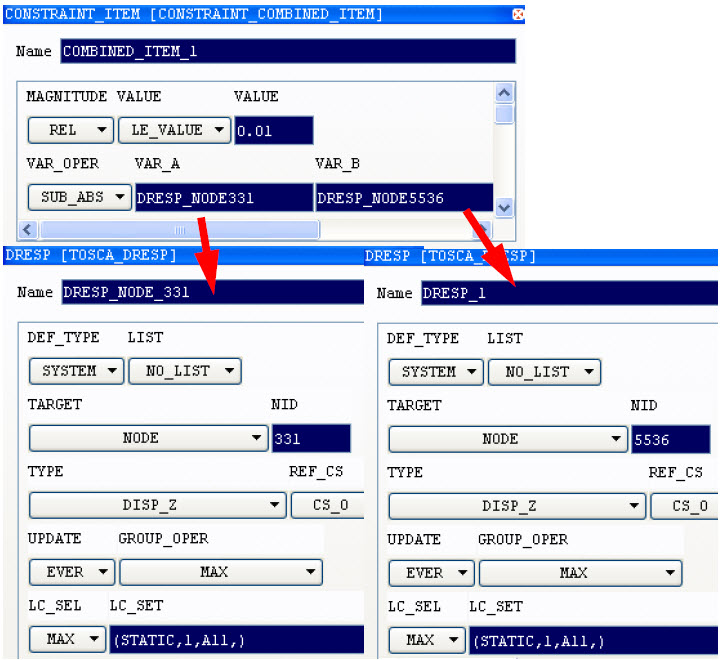Open the LE_VALUE dropdown
725x660 pixels.
(x=174, y=130)
